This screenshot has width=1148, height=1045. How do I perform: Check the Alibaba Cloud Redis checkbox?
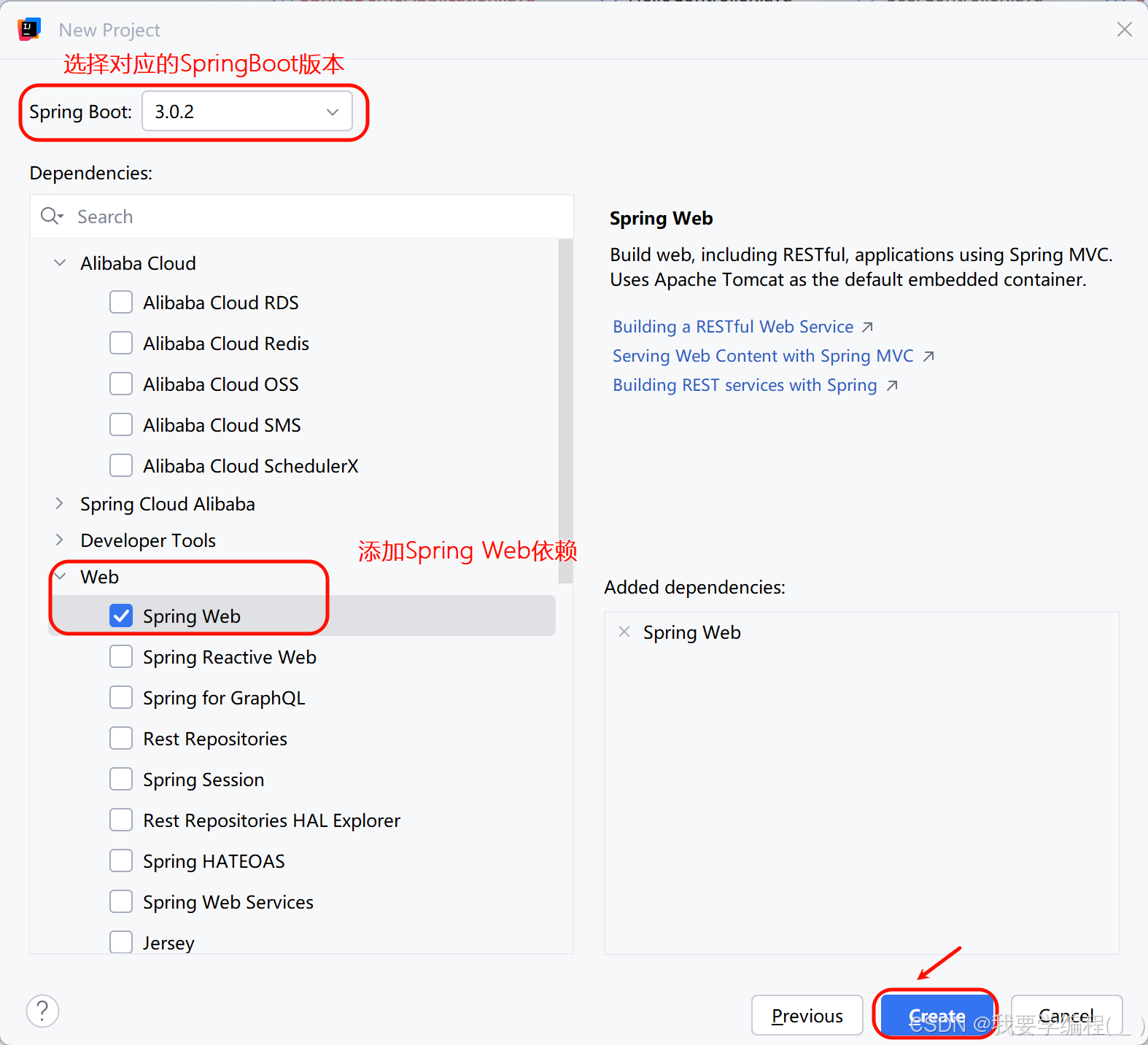pos(121,343)
